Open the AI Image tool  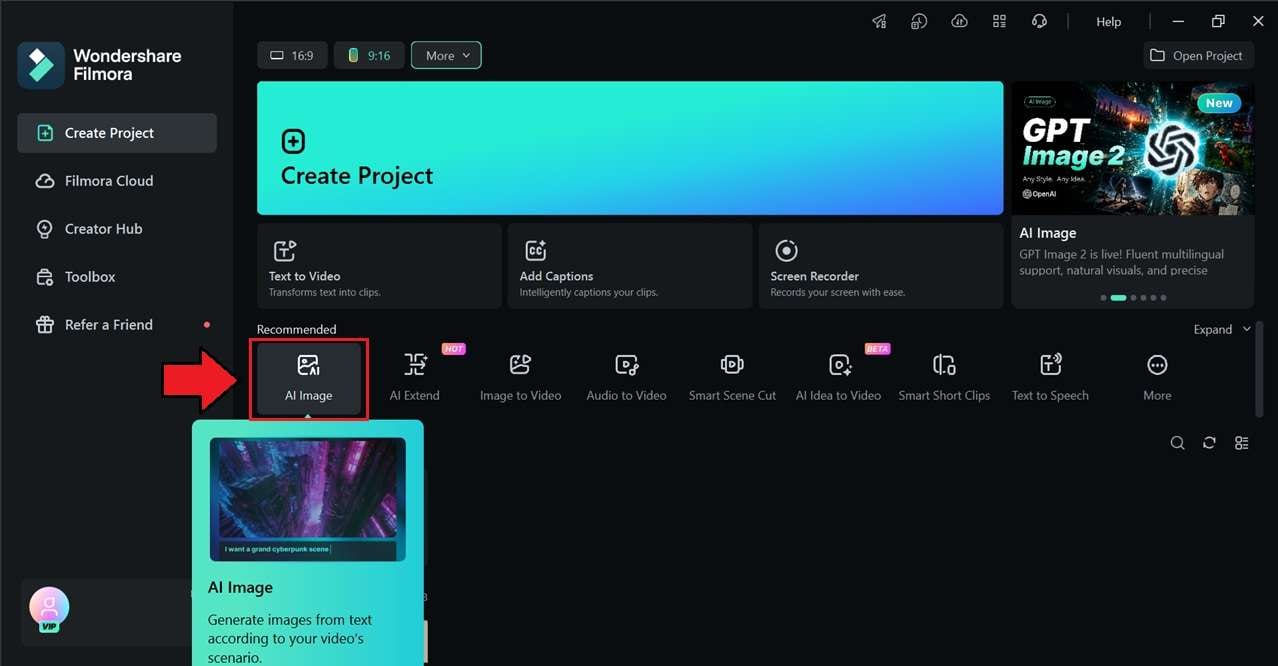pyautogui.click(x=309, y=378)
